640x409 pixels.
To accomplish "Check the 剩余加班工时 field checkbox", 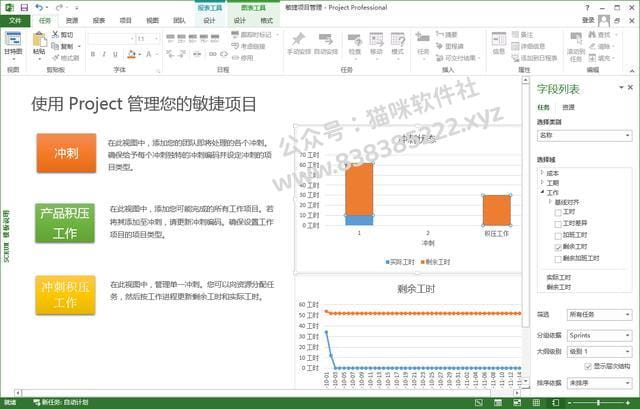I will pos(558,259).
